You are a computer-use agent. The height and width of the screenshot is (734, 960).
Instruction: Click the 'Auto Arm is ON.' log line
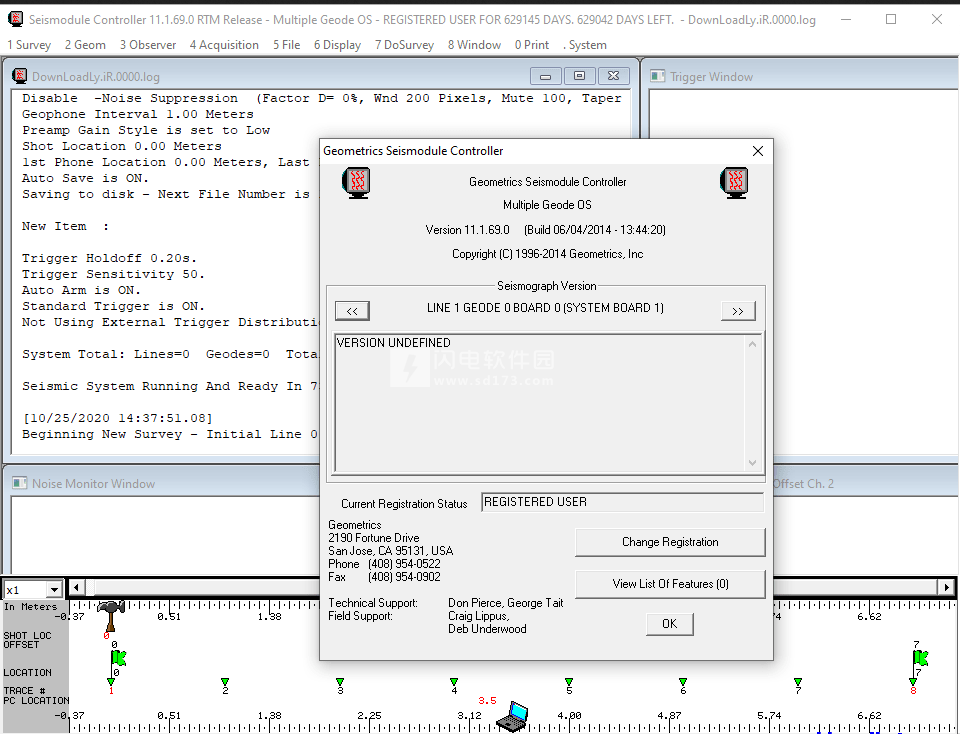[x=81, y=290]
